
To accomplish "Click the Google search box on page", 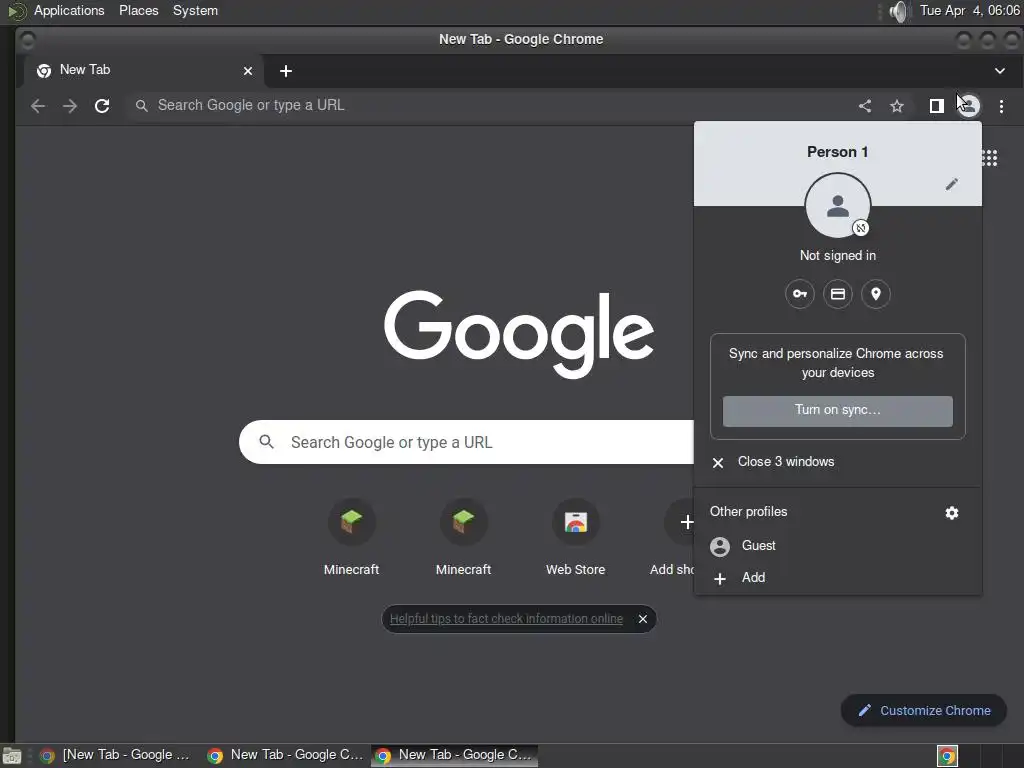I will (x=466, y=442).
